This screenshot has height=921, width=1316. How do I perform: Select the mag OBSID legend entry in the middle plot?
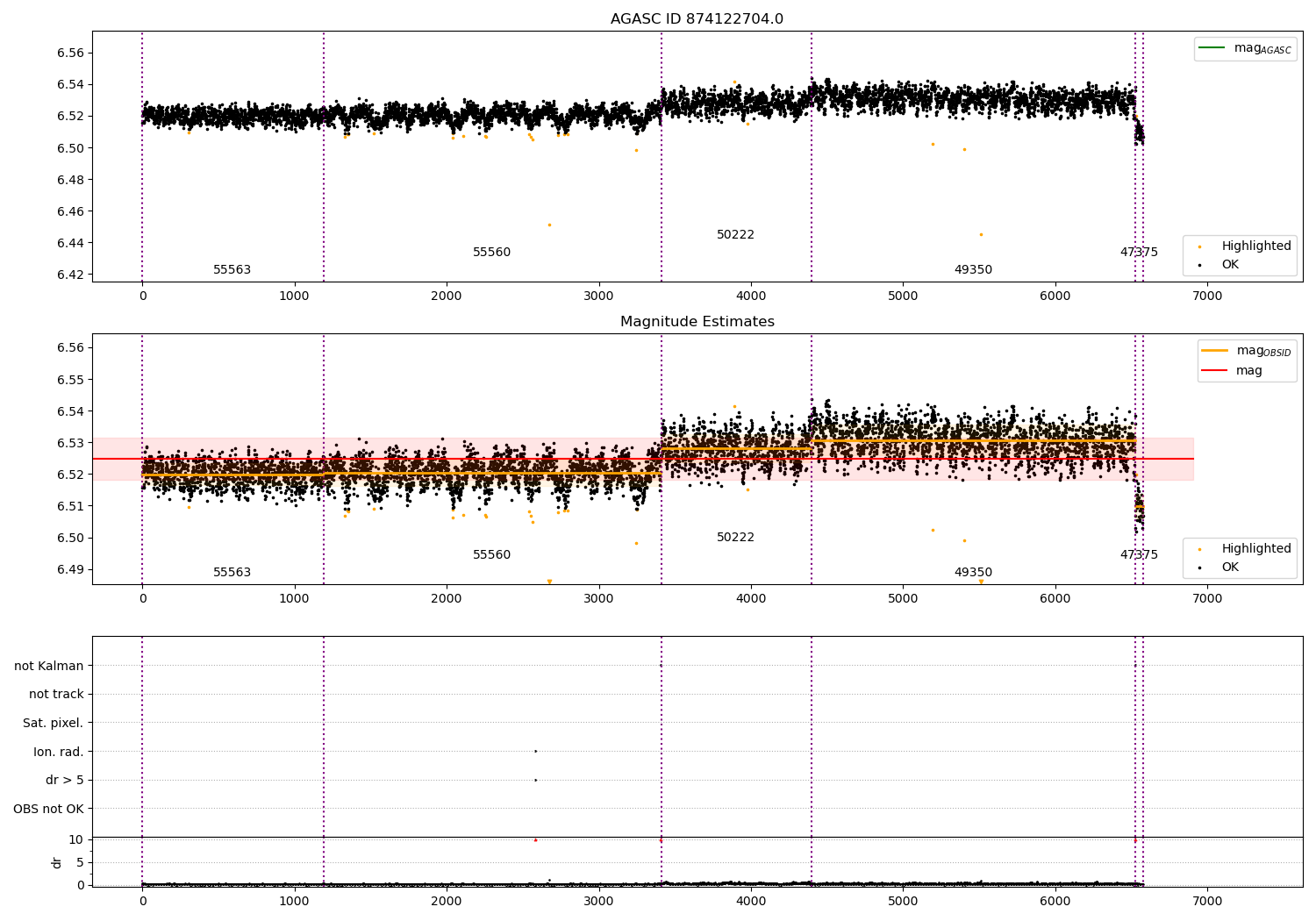(1246, 351)
